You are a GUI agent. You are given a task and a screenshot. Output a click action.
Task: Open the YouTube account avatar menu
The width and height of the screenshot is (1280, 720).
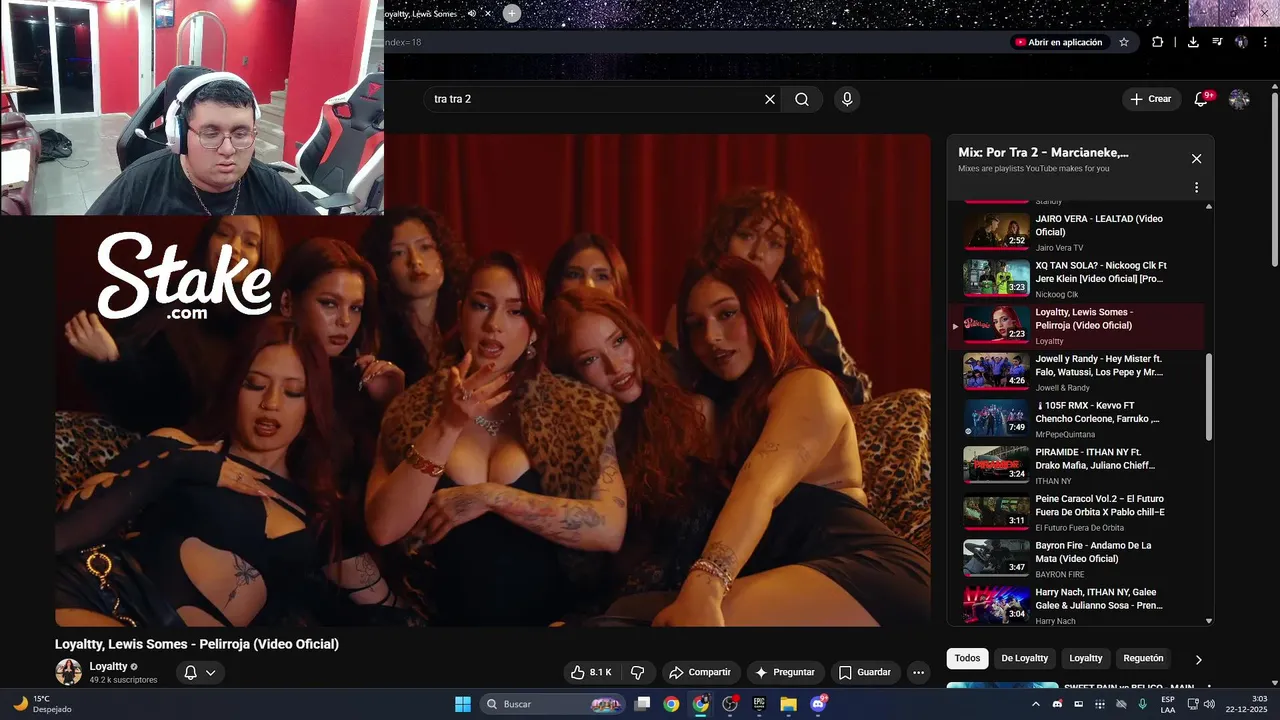[1239, 99]
